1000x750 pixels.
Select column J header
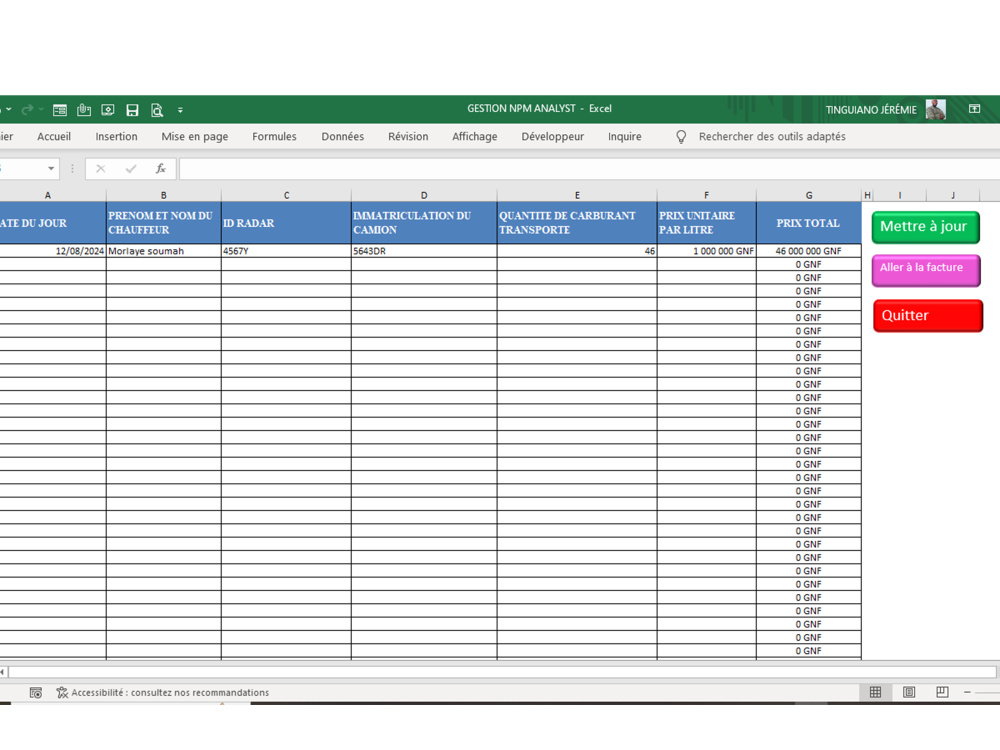(x=953, y=195)
